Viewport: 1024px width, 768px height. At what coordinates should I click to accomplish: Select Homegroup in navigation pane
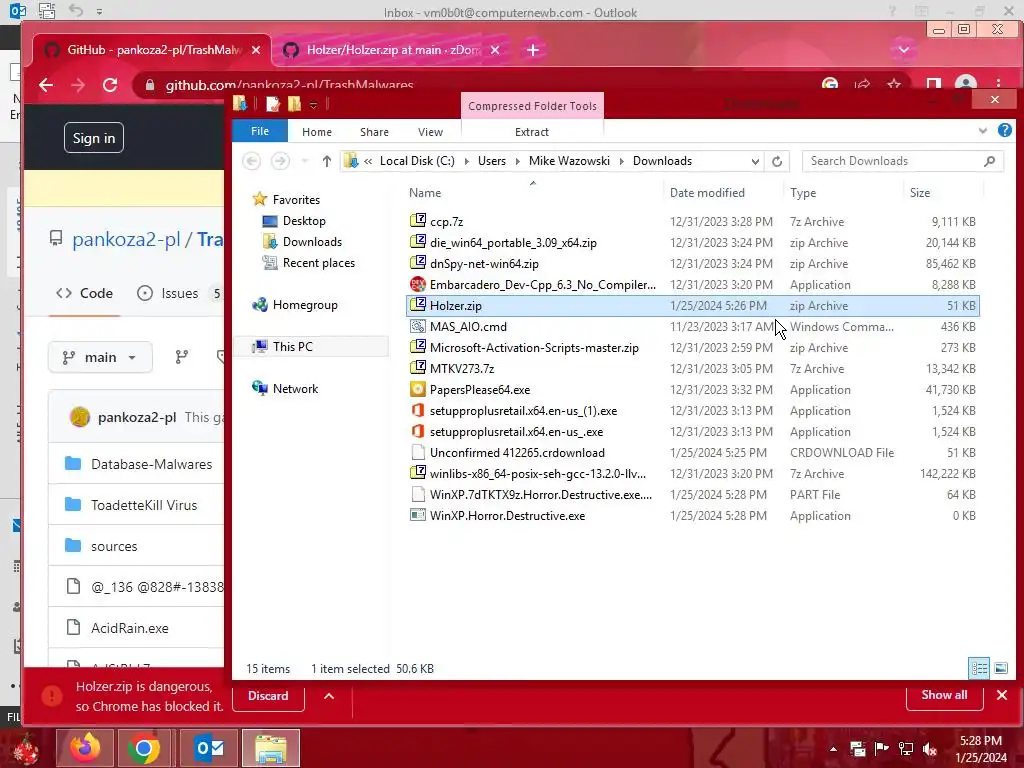pos(305,304)
